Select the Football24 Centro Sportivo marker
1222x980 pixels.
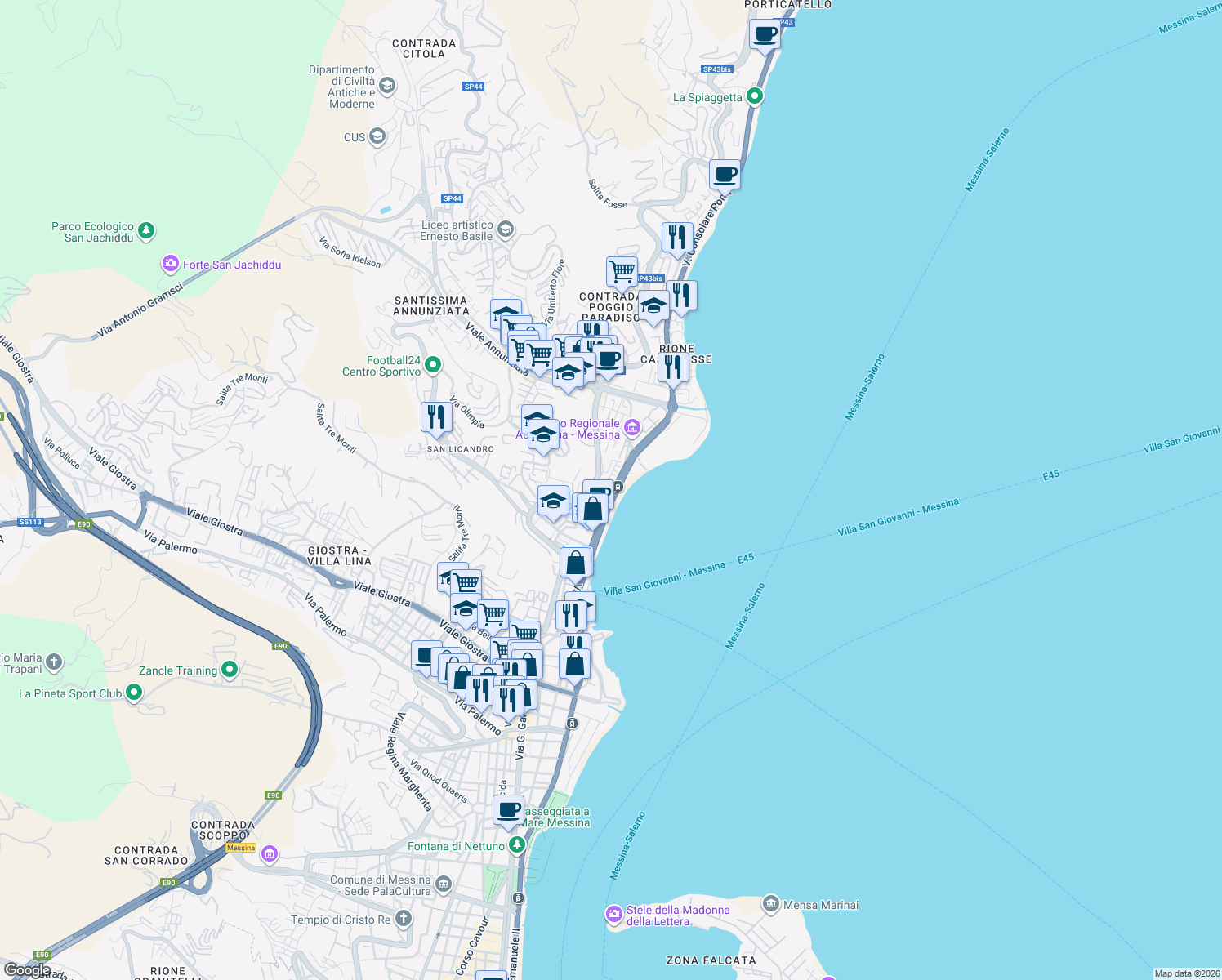pyautogui.click(x=431, y=364)
